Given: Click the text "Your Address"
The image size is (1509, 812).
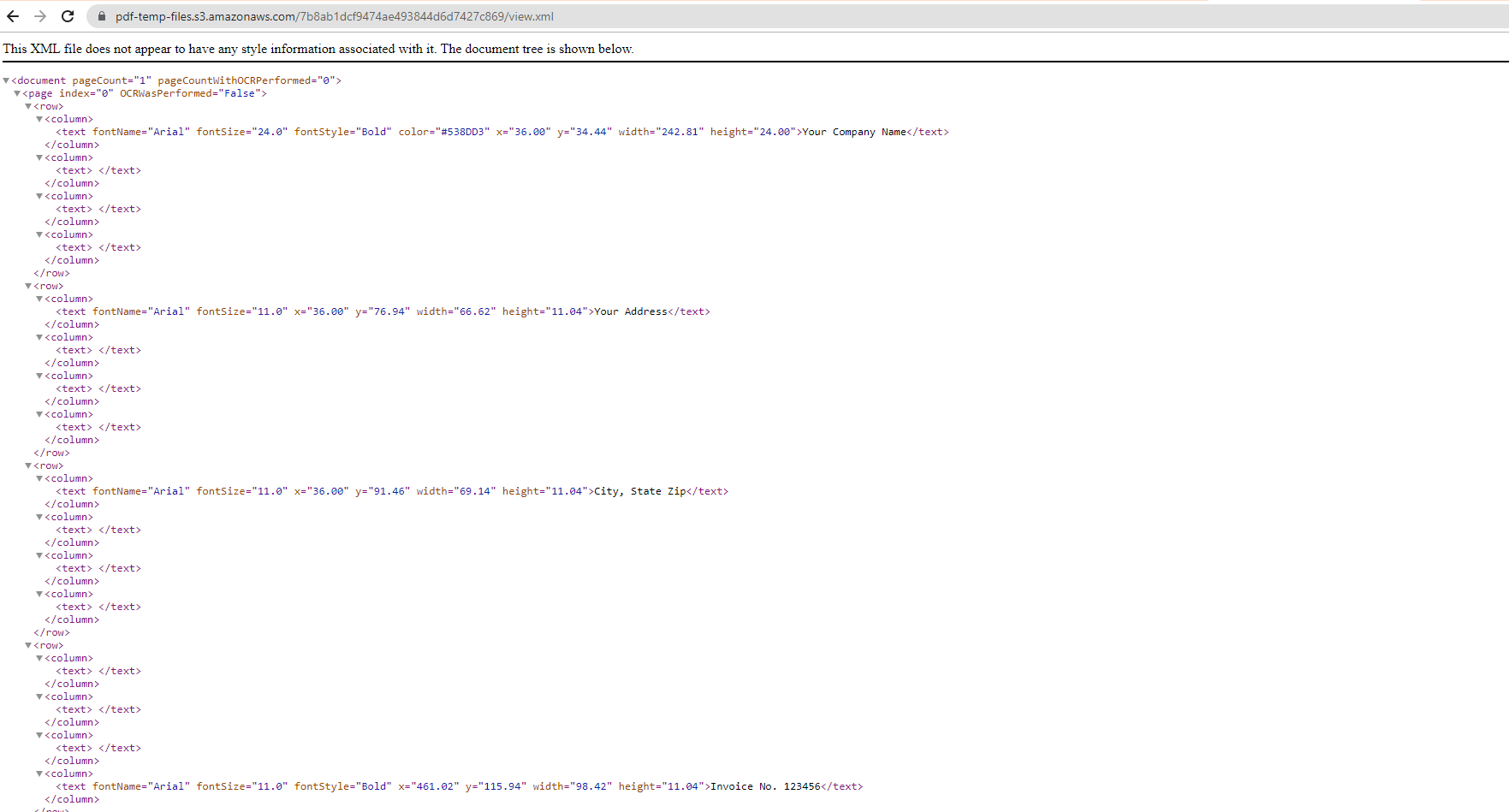Looking at the screenshot, I should (631, 311).
